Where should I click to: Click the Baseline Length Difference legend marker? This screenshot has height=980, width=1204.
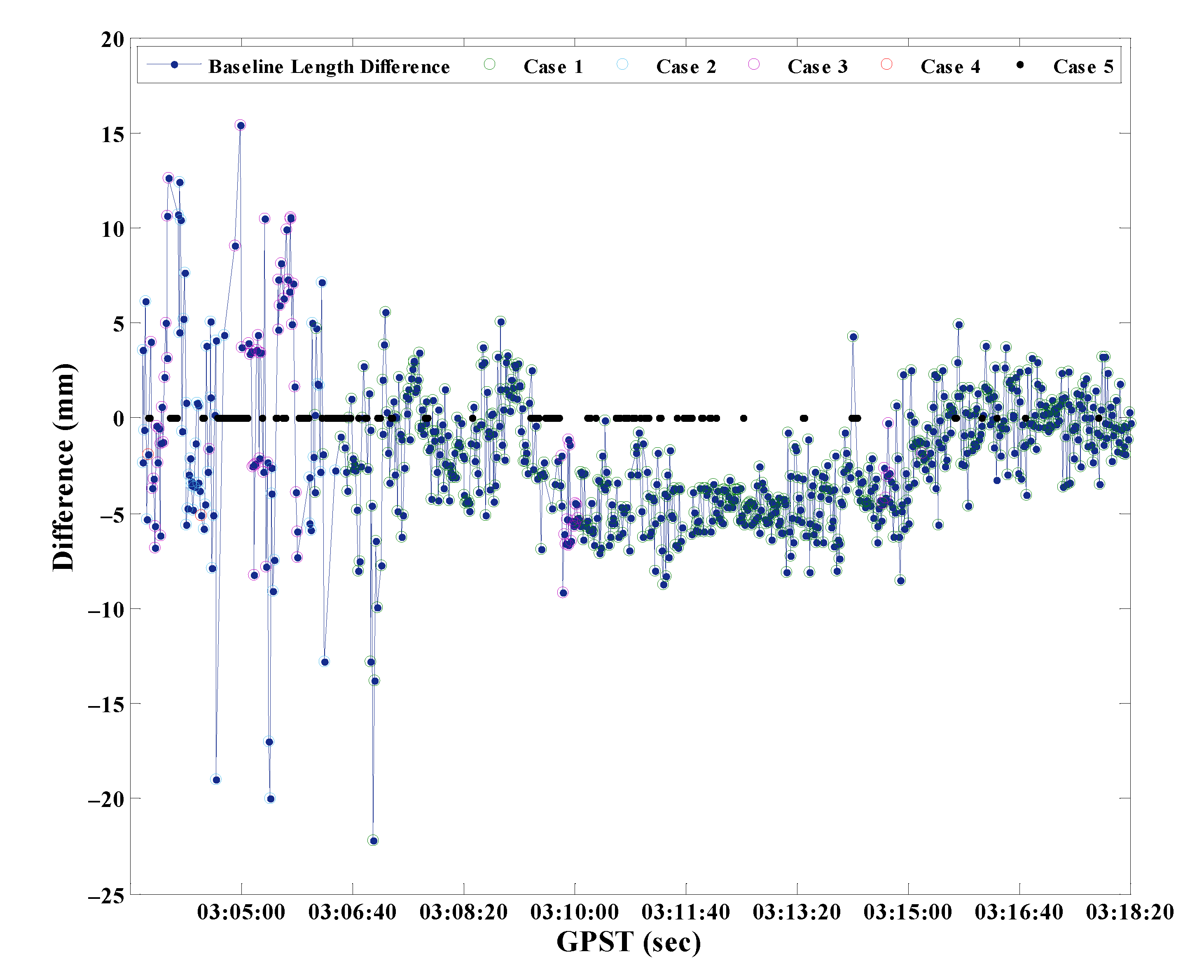(x=174, y=65)
